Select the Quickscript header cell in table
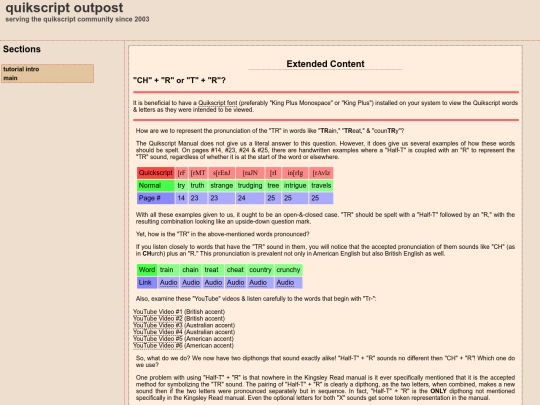This screenshot has height=405, width=540. tap(156, 173)
